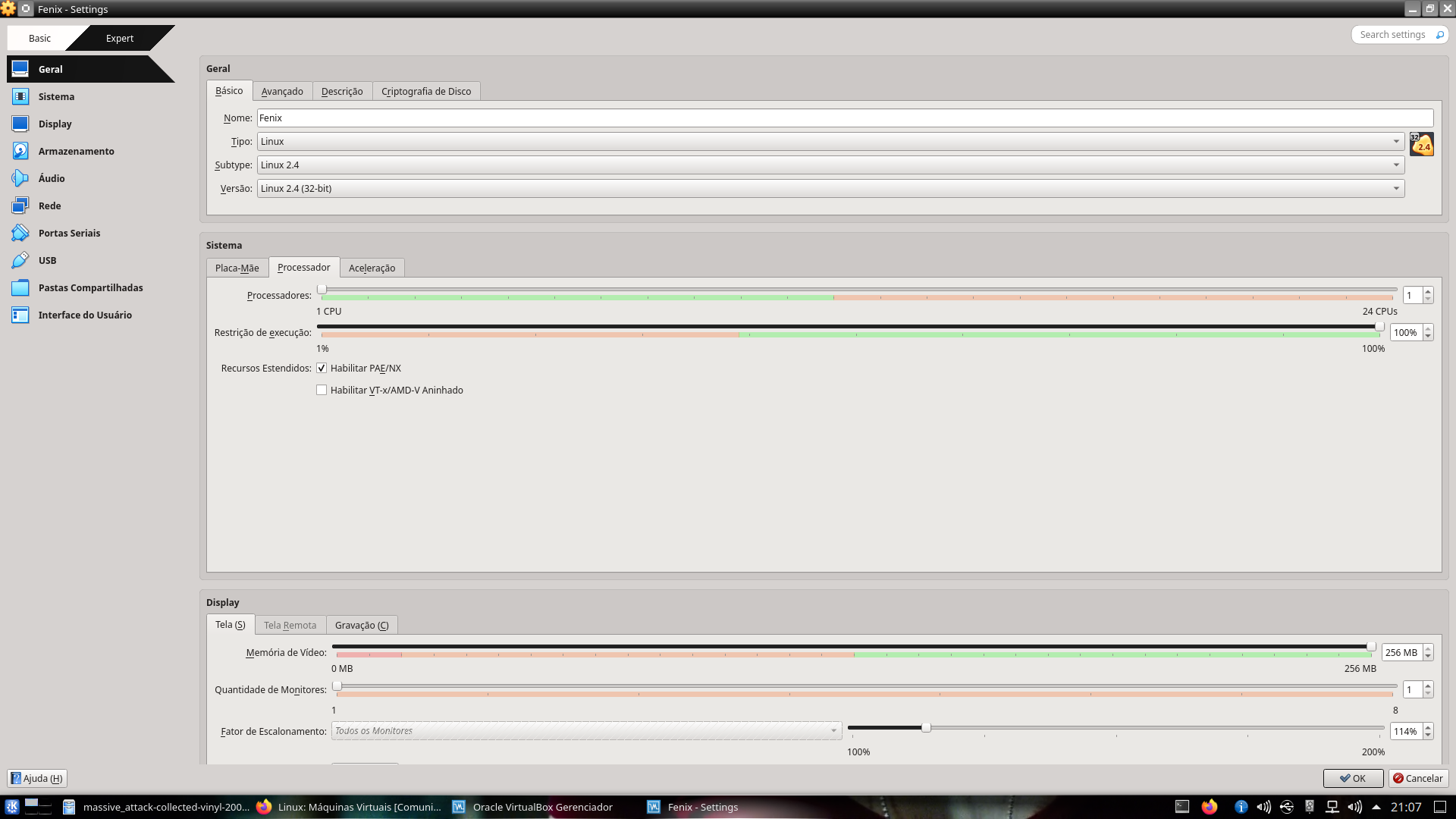This screenshot has height=819, width=1456.
Task: Enable the Habilitar VT-x/AMD-V Aninhado checkbox
Action: [x=322, y=391]
